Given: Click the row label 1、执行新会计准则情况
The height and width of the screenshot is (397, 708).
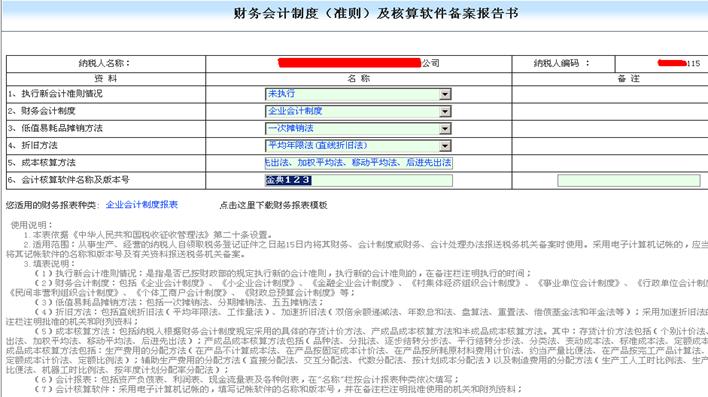Looking at the screenshot, I should pyautogui.click(x=55, y=93).
